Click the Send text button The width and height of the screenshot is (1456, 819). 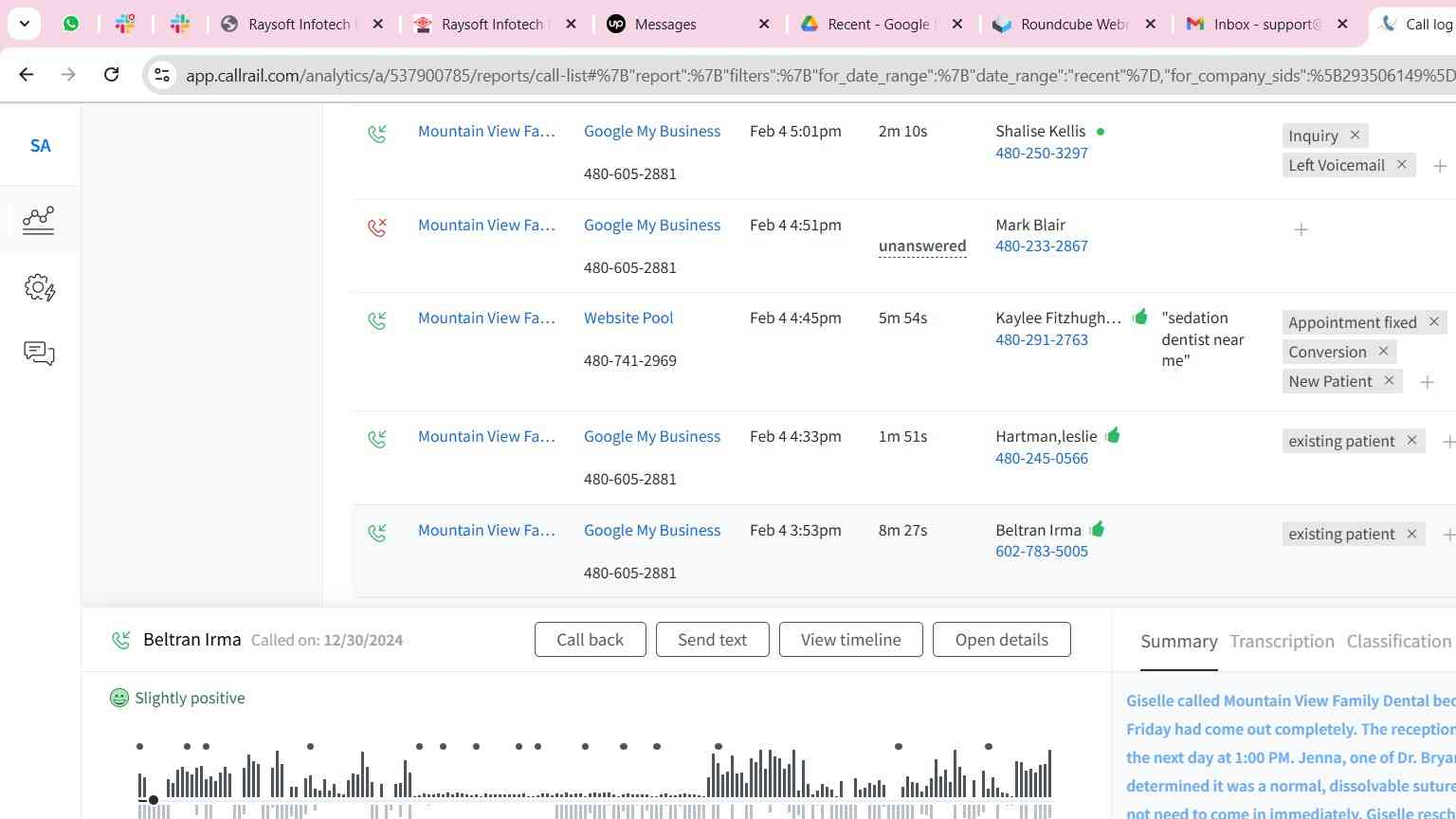coord(712,640)
